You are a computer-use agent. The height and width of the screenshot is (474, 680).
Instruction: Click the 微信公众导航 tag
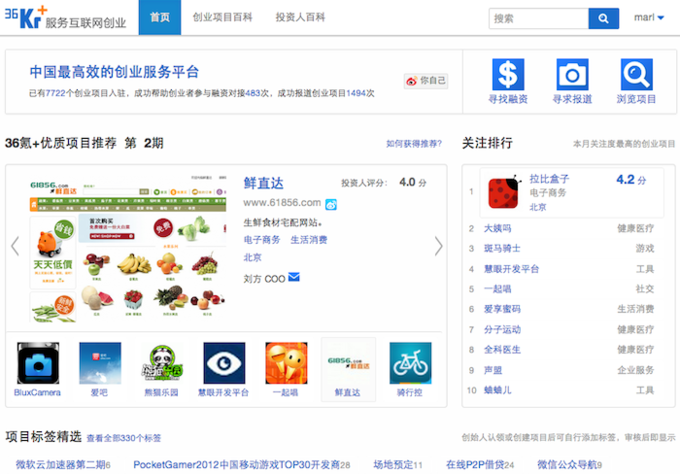[x=569, y=464]
